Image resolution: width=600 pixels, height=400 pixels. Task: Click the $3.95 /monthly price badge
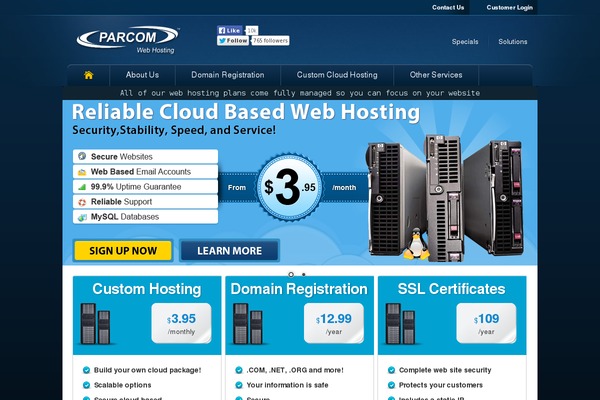click(x=181, y=323)
